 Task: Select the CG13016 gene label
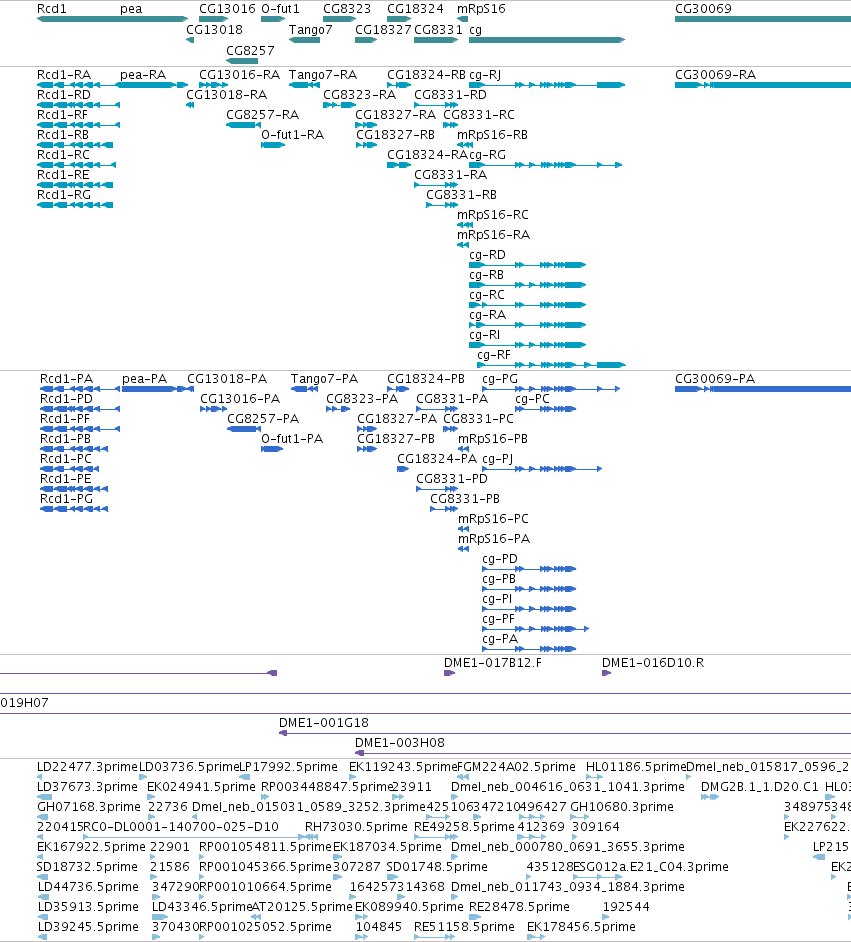tap(227, 9)
